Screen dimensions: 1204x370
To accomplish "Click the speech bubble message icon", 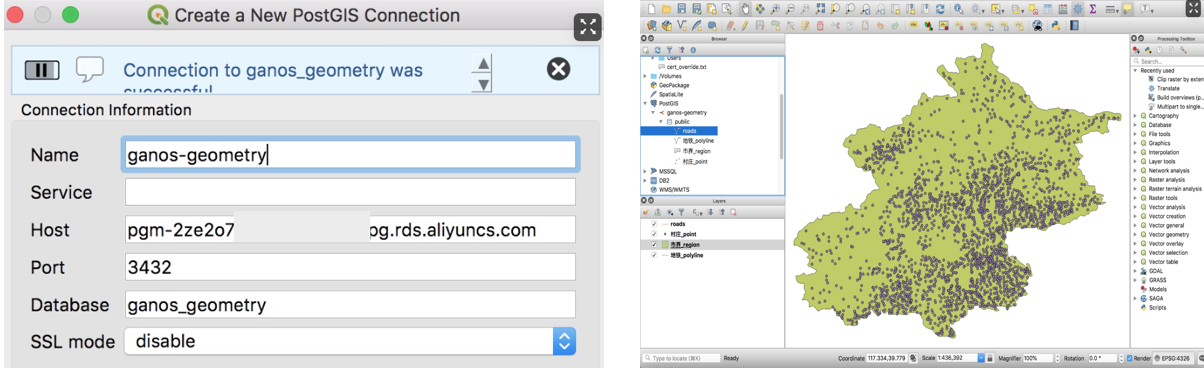I will [x=90, y=69].
